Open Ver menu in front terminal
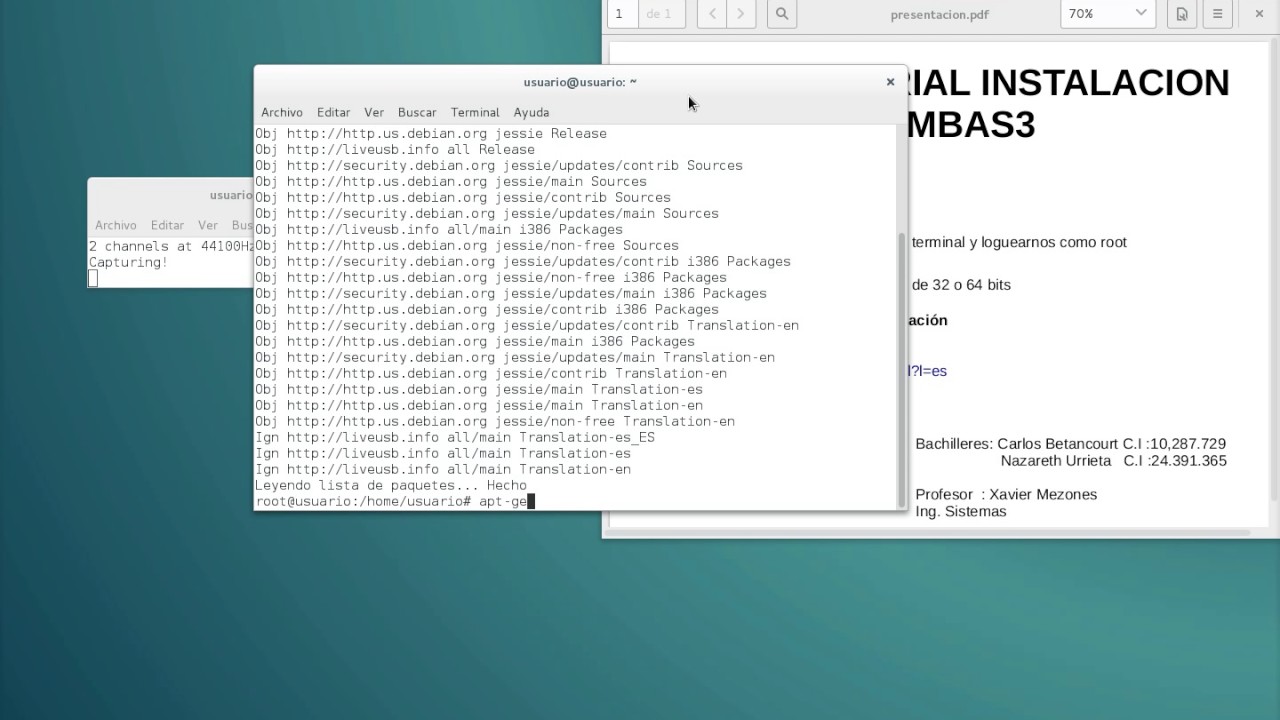This screenshot has width=1280, height=720. (x=374, y=112)
